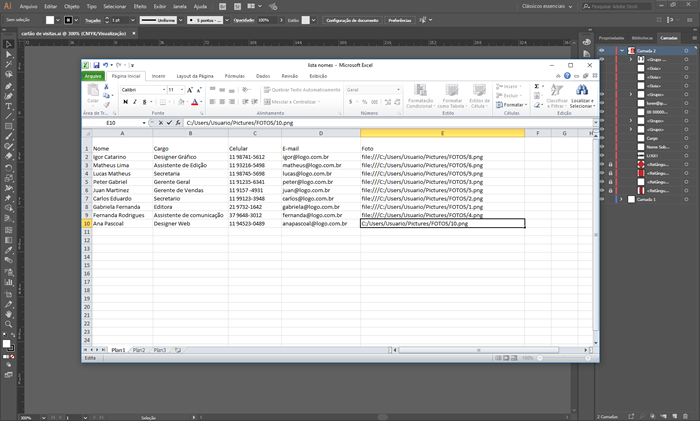This screenshot has width=700, height=421.
Task: Click the Increase Font Size icon
Action: [190, 90]
